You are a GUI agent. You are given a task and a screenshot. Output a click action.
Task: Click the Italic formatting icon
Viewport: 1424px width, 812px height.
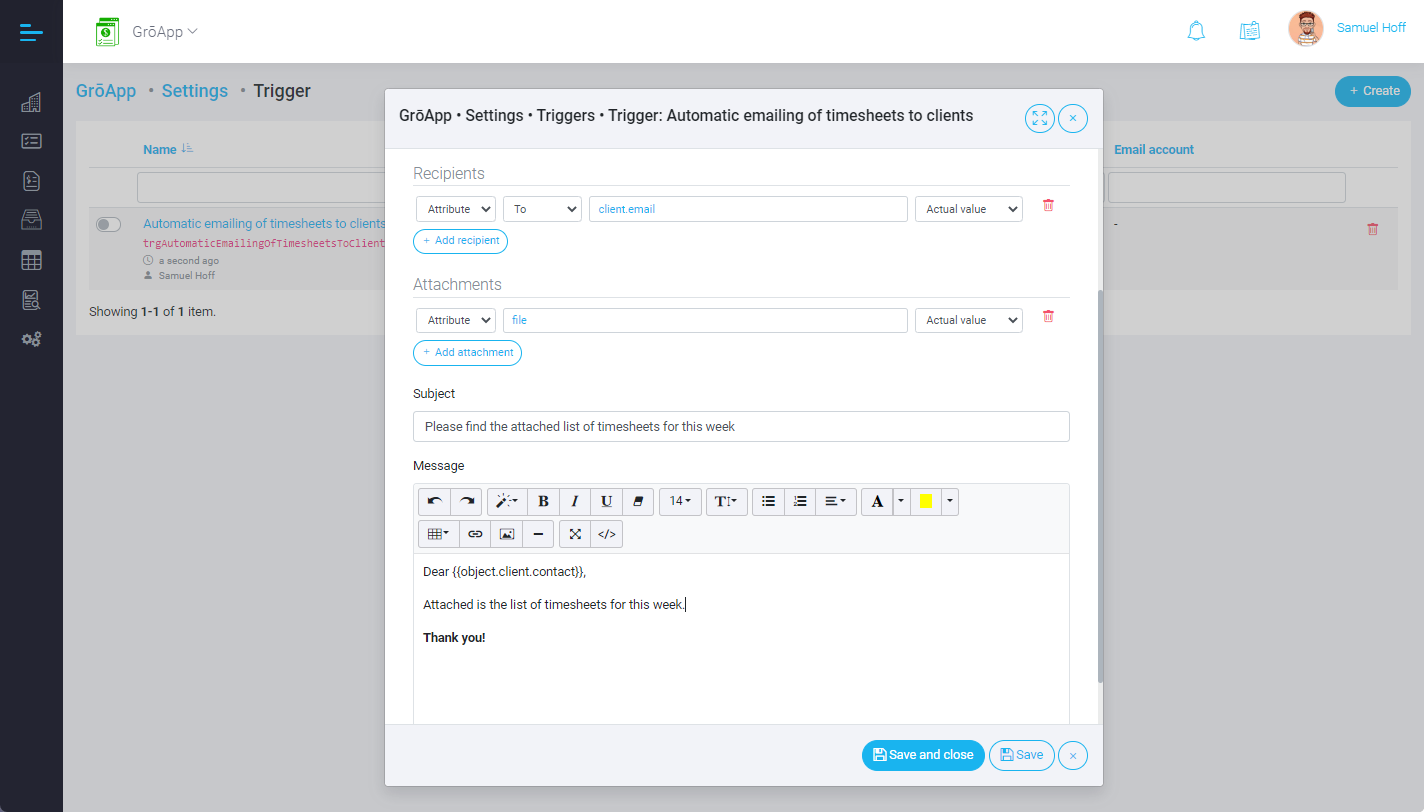(x=575, y=501)
